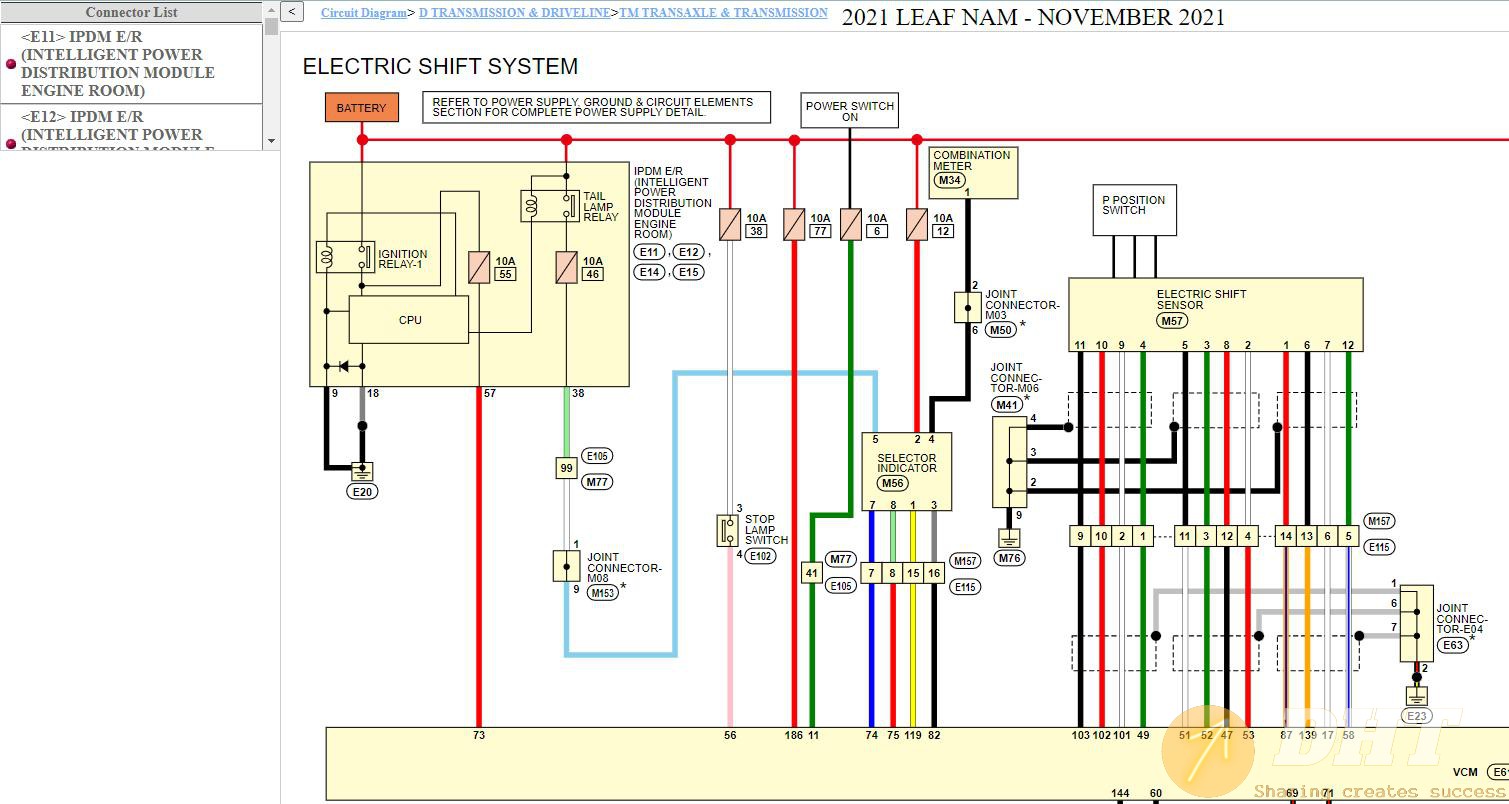Screen dimensions: 1509x804
Task: Open the E15 connector label
Action: [688, 272]
